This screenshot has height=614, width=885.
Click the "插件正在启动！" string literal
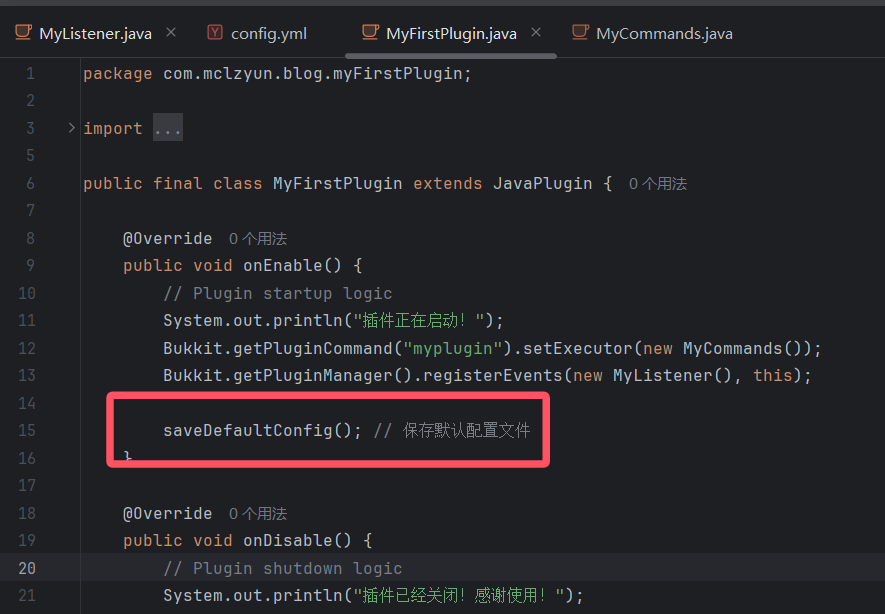[418, 321]
